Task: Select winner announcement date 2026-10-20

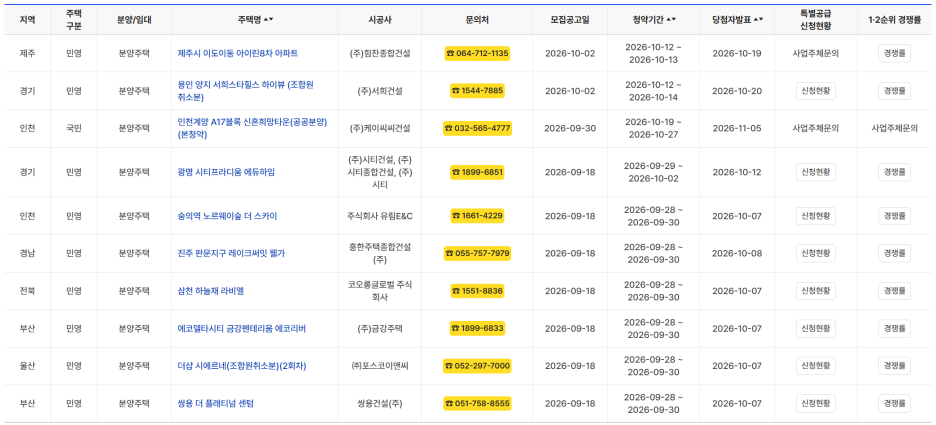Action: (737, 91)
